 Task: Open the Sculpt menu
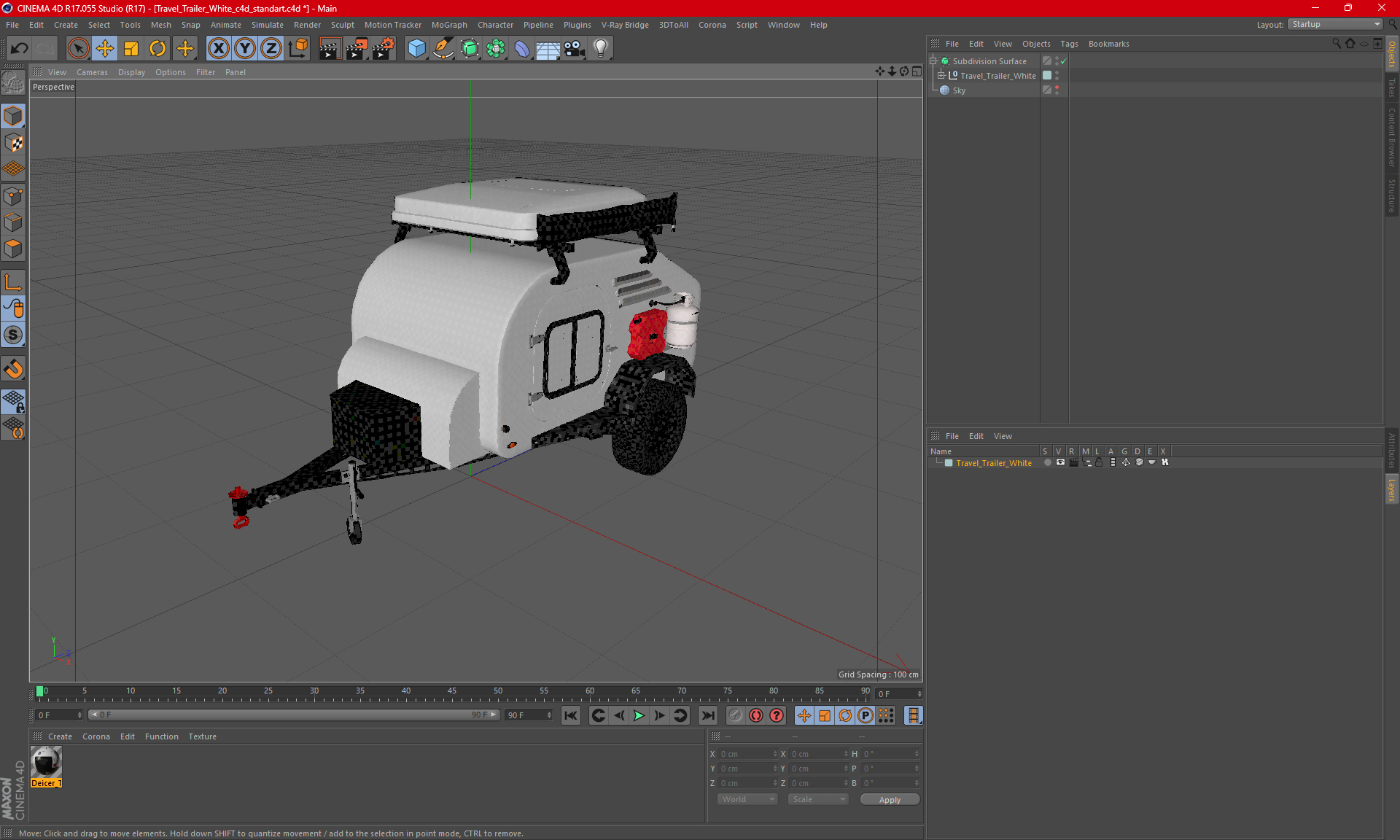click(342, 25)
